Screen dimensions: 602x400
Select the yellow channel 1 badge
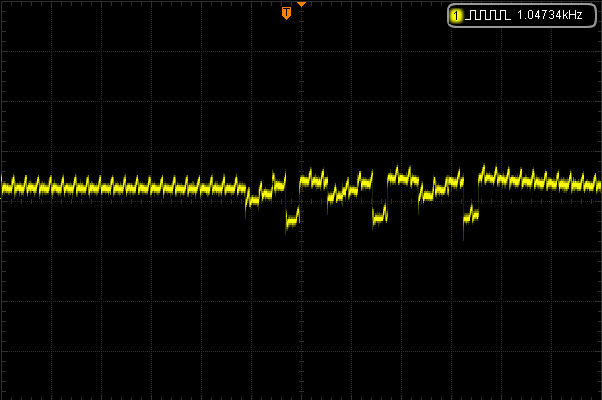coord(458,15)
